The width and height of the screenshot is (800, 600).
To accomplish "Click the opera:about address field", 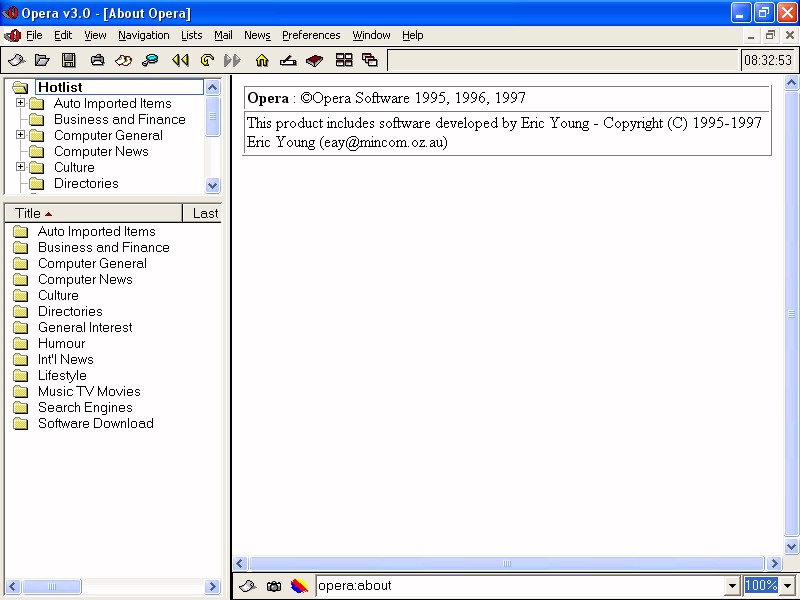I will click(520, 586).
